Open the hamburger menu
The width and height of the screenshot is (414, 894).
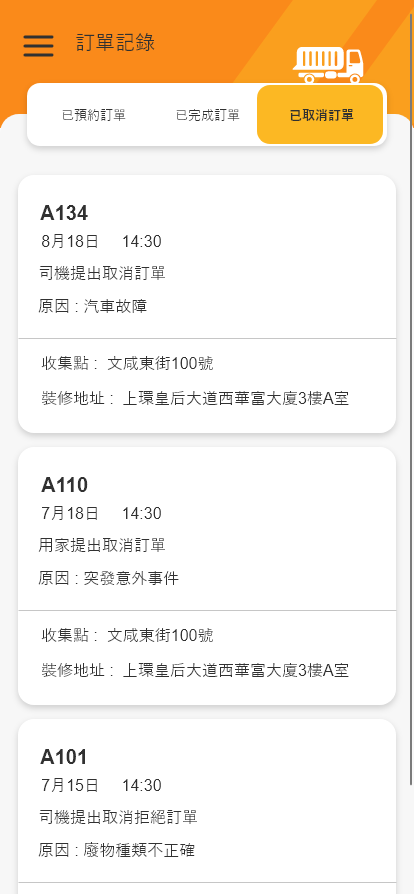coord(38,46)
